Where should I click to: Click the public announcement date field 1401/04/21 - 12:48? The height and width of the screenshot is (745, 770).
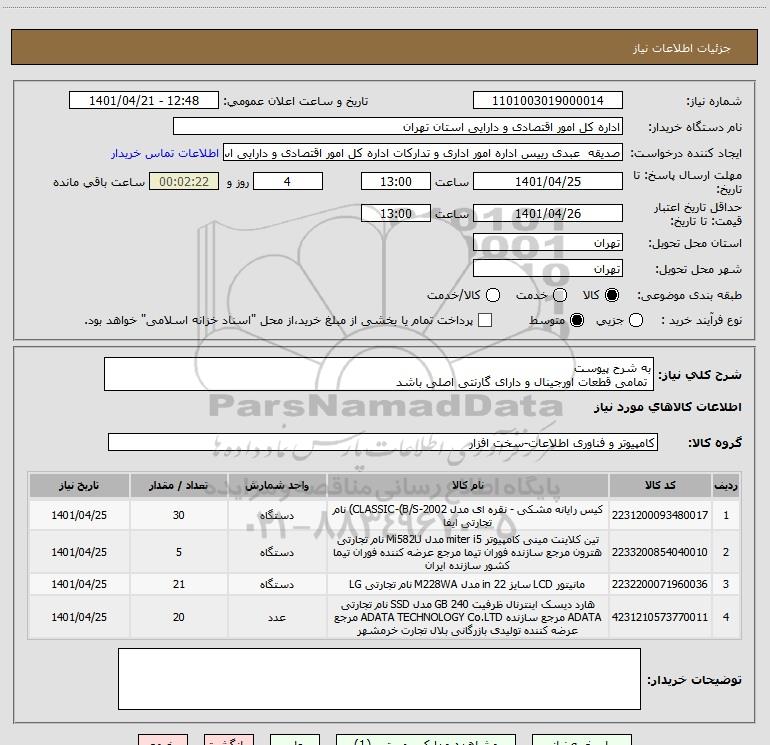click(143, 100)
